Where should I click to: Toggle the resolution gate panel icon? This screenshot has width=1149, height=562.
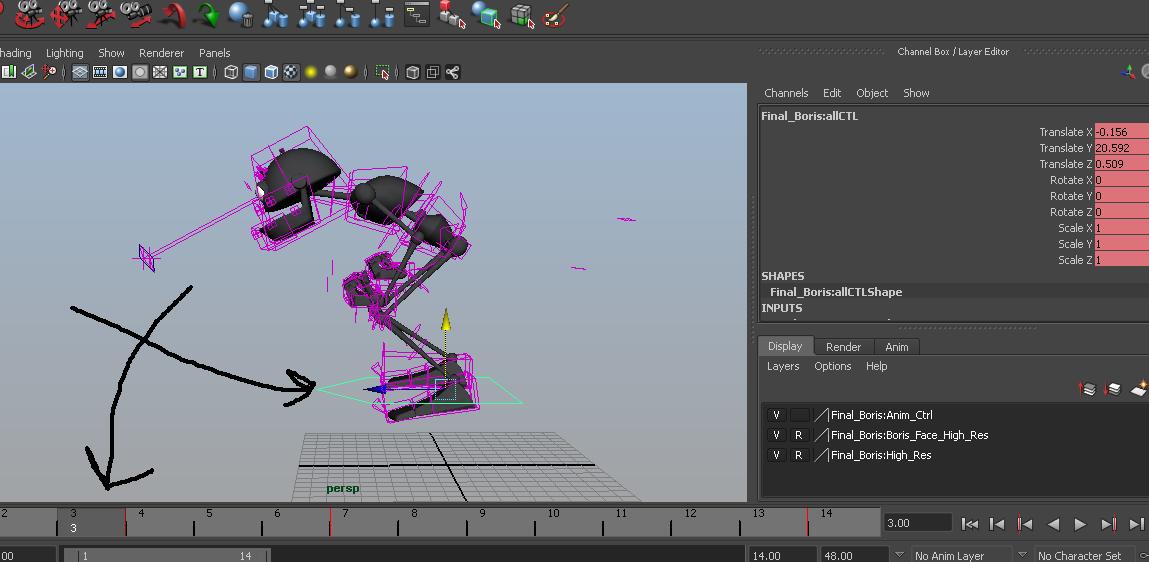pos(120,73)
